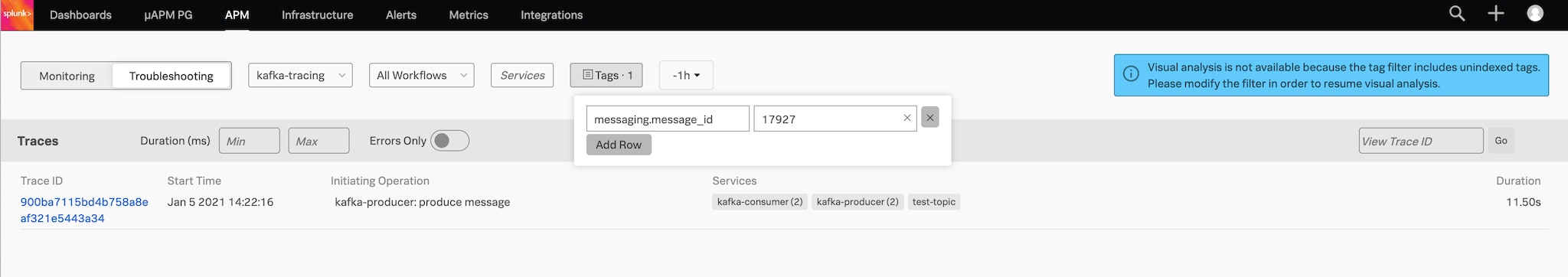Screen dimensions: 1568x277
Task: Open the Infrastructure menu
Action: 318,15
